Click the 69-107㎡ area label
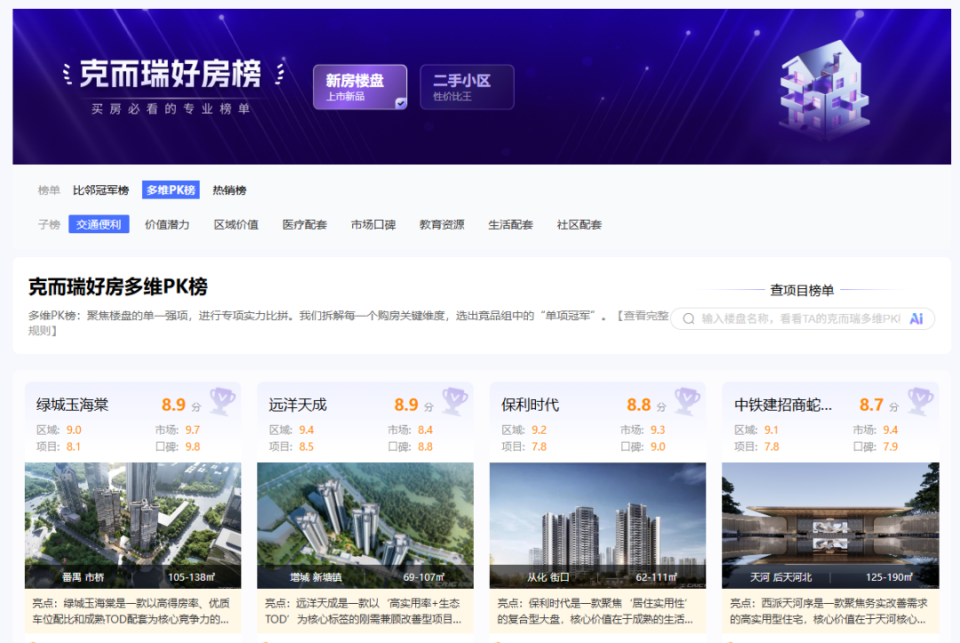The width and height of the screenshot is (960, 643). (423, 577)
